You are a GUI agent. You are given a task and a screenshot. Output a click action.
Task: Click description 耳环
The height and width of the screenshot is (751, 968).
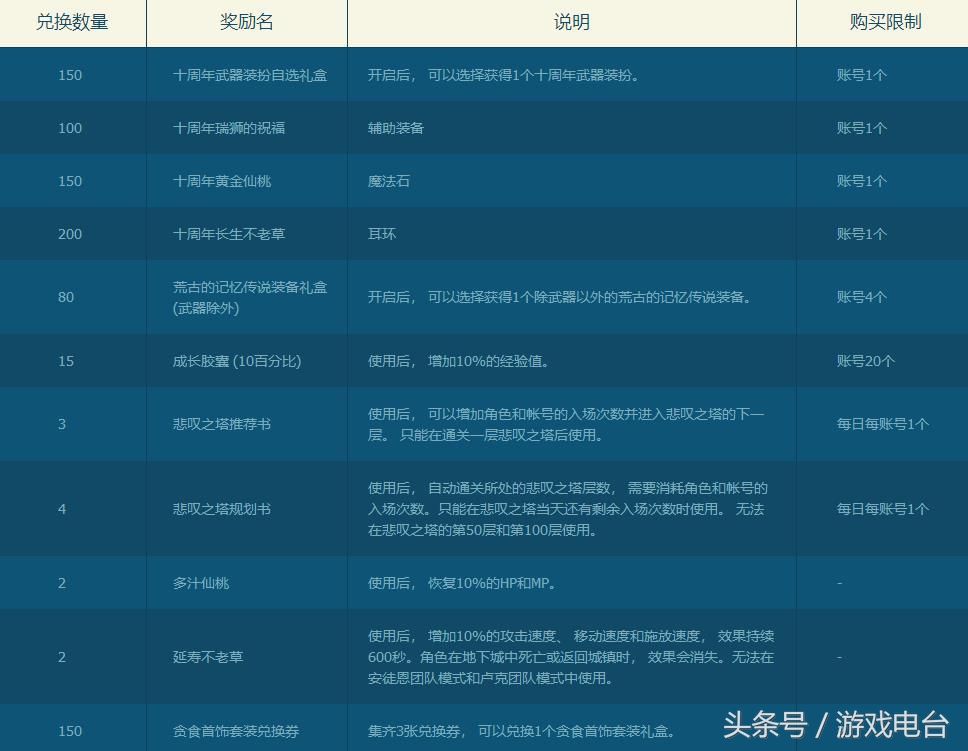pyautogui.click(x=382, y=235)
